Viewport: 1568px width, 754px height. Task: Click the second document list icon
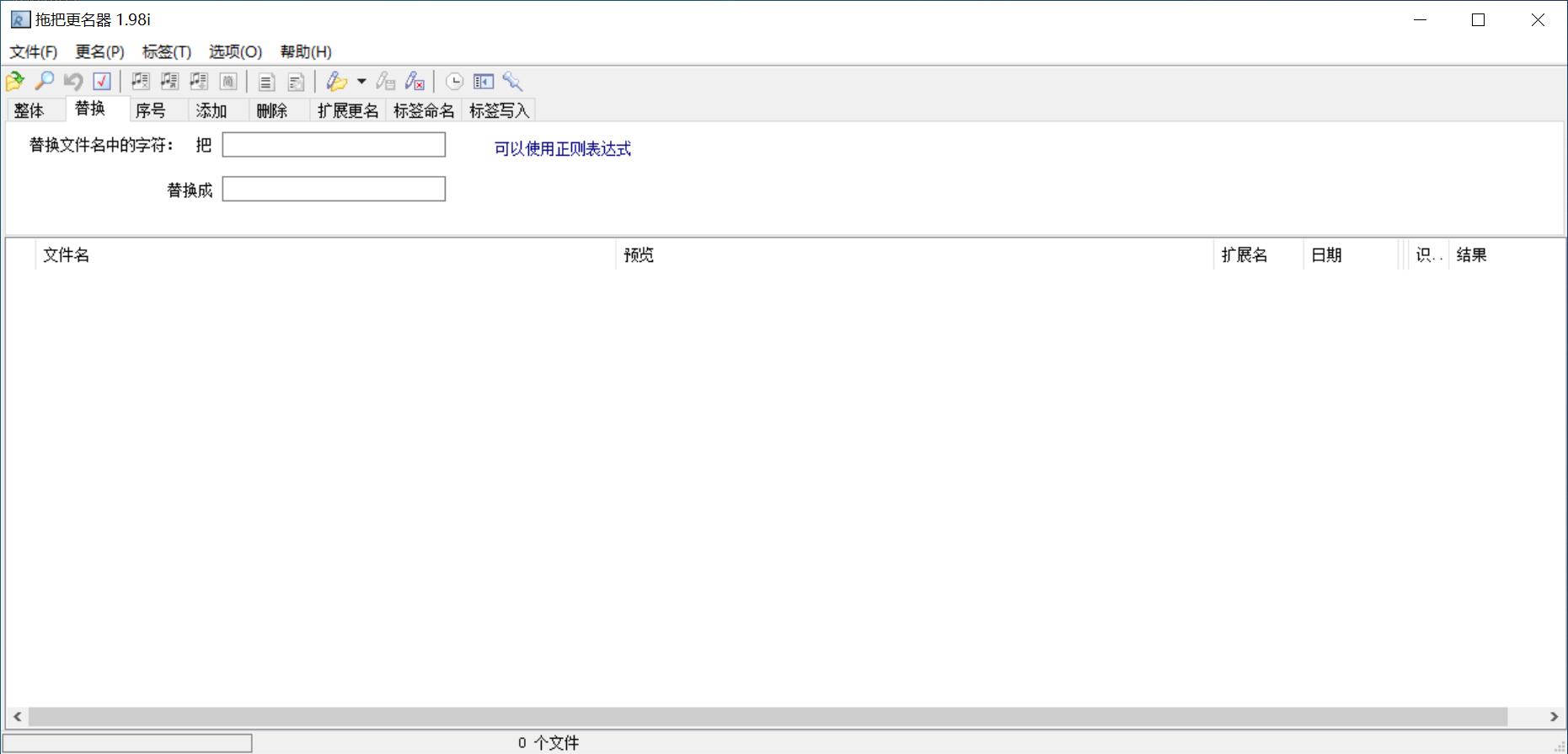click(x=296, y=82)
